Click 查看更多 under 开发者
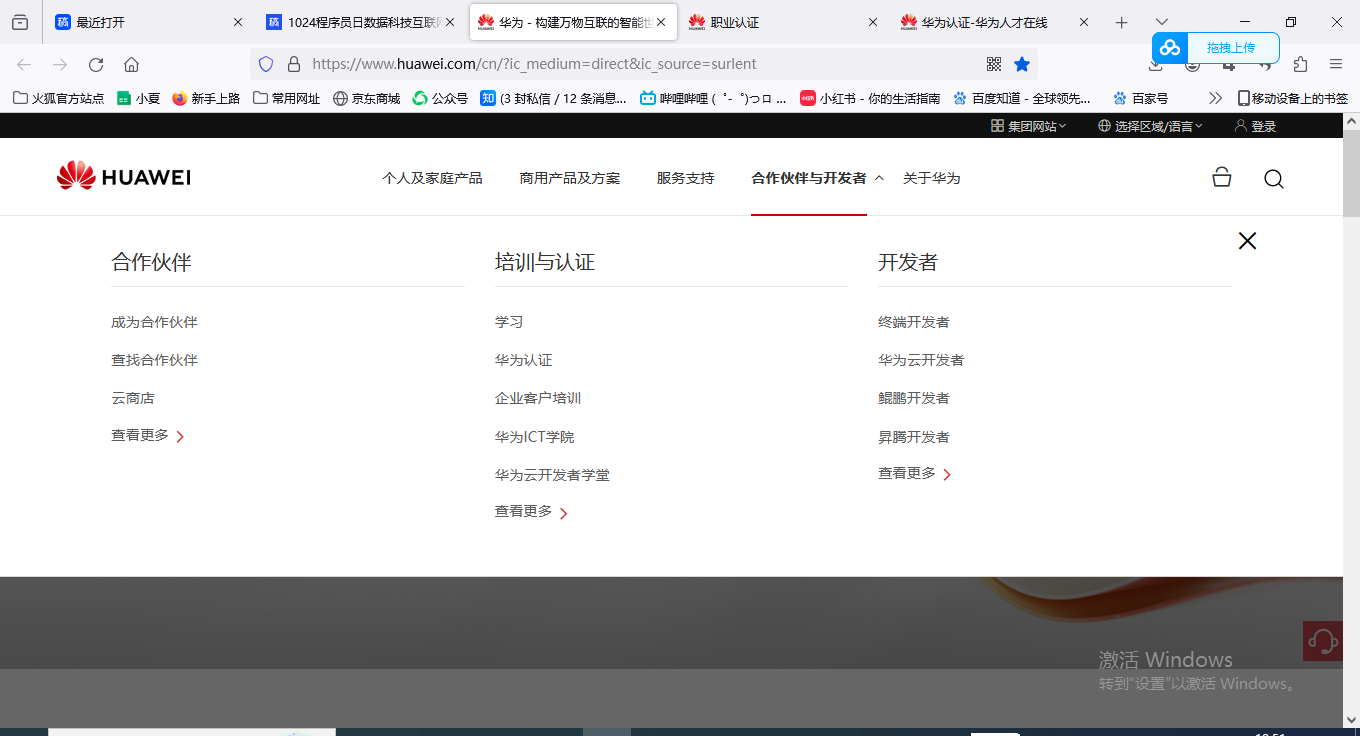Viewport: 1360px width, 736px height. (915, 474)
